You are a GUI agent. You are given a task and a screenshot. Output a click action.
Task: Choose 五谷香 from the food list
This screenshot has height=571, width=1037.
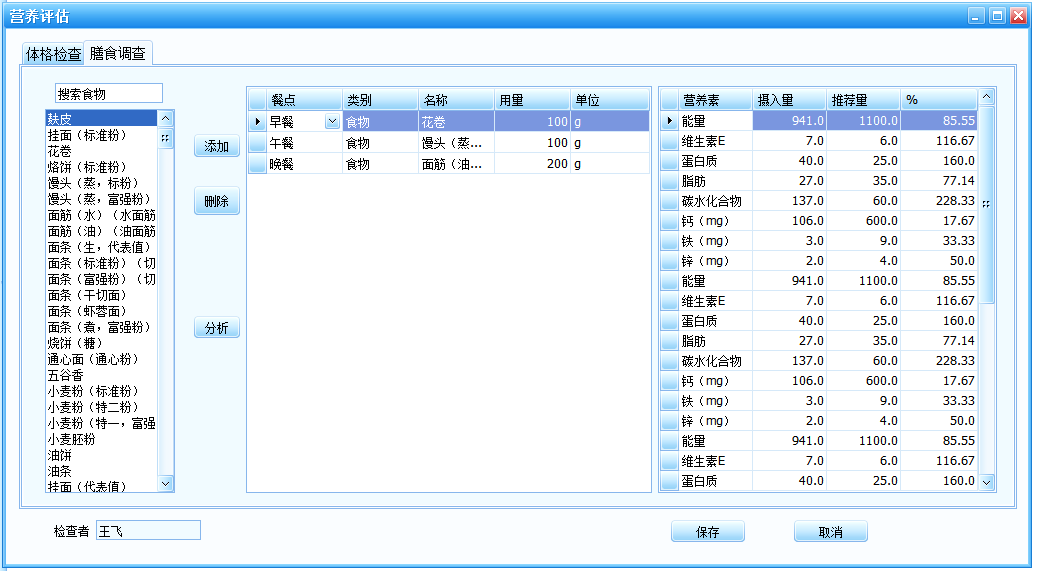(68, 375)
